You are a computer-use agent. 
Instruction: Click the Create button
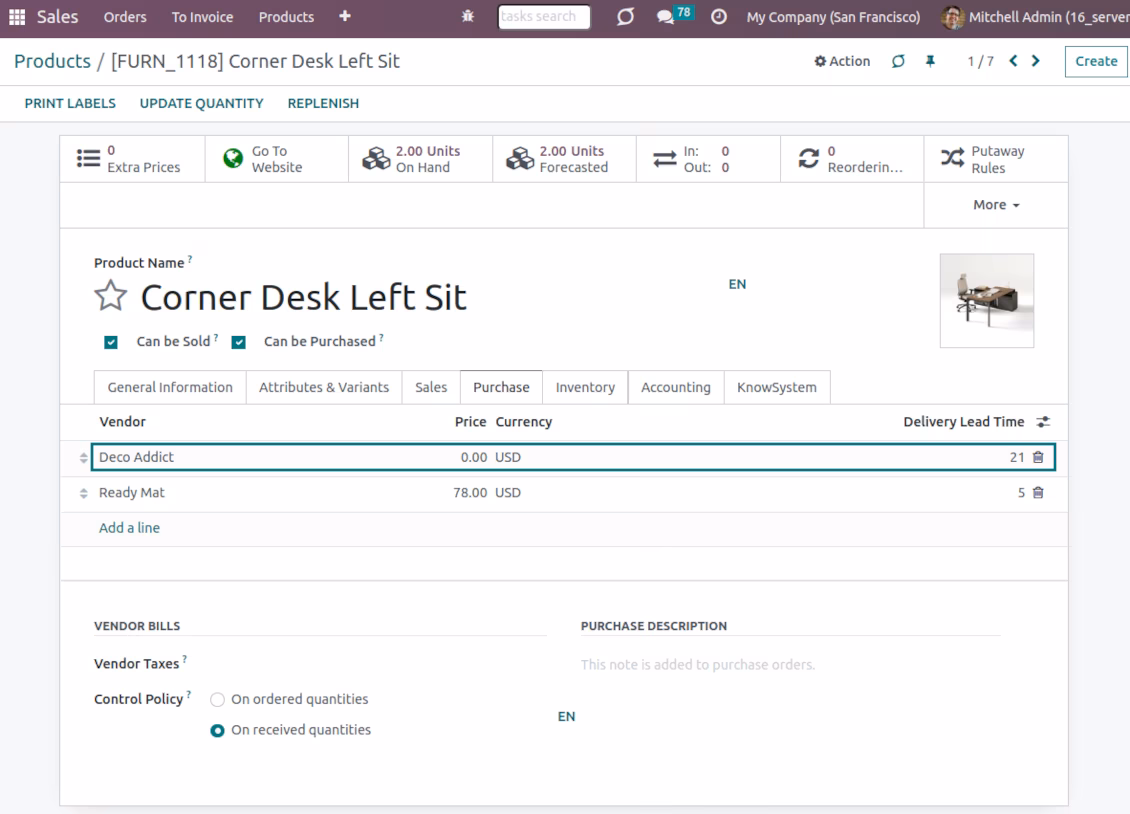point(1096,61)
